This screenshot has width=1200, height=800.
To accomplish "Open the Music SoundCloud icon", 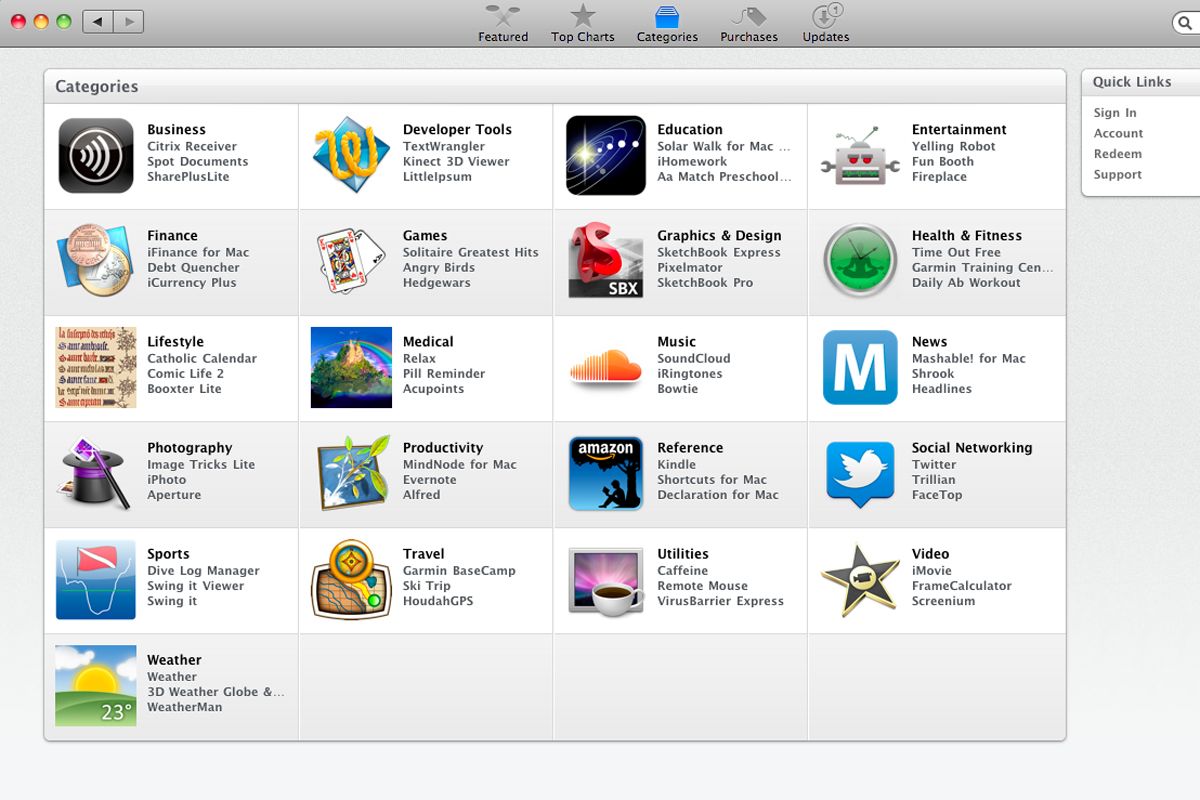I will [606, 367].
